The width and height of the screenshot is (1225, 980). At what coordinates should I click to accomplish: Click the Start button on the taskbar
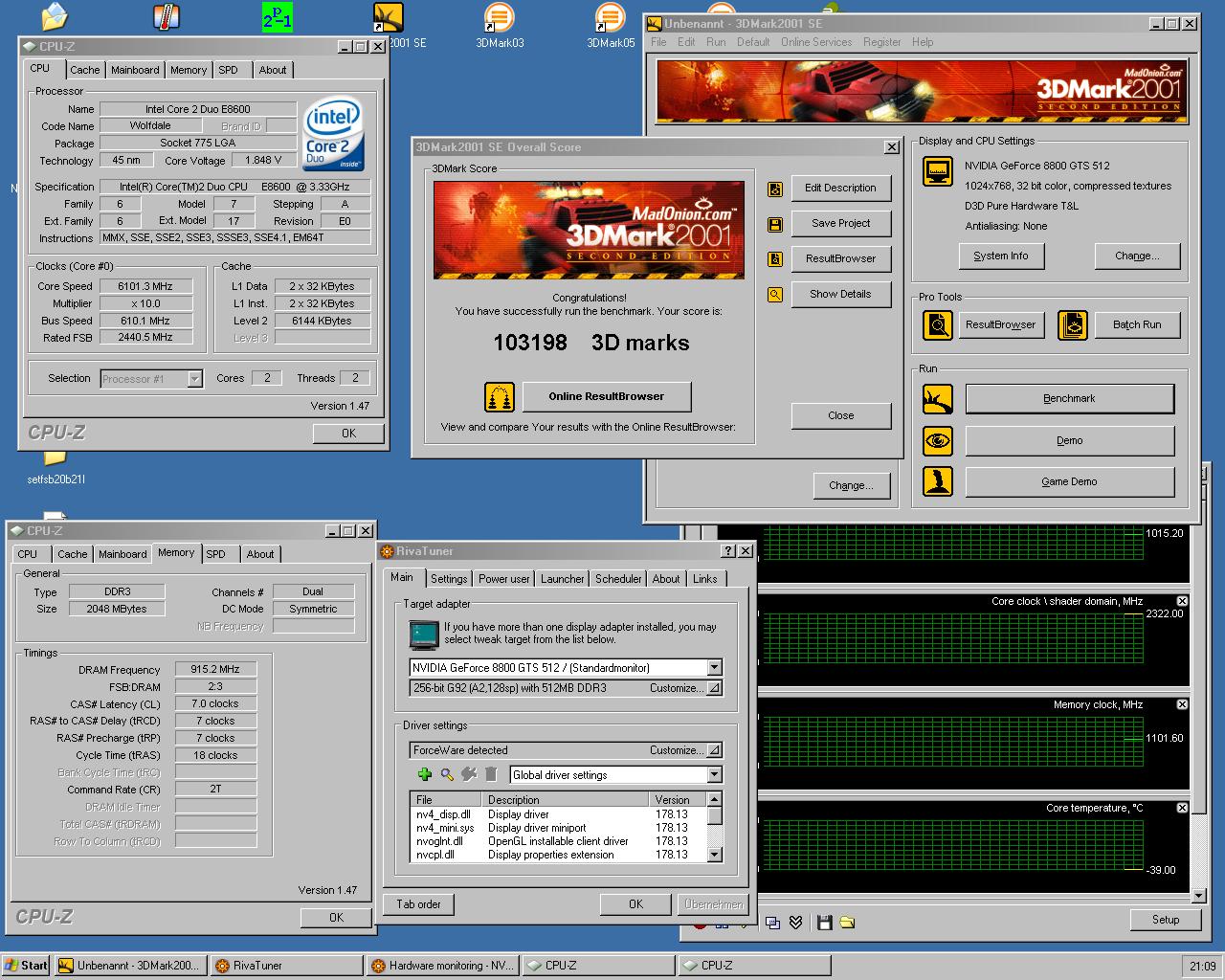[26, 966]
